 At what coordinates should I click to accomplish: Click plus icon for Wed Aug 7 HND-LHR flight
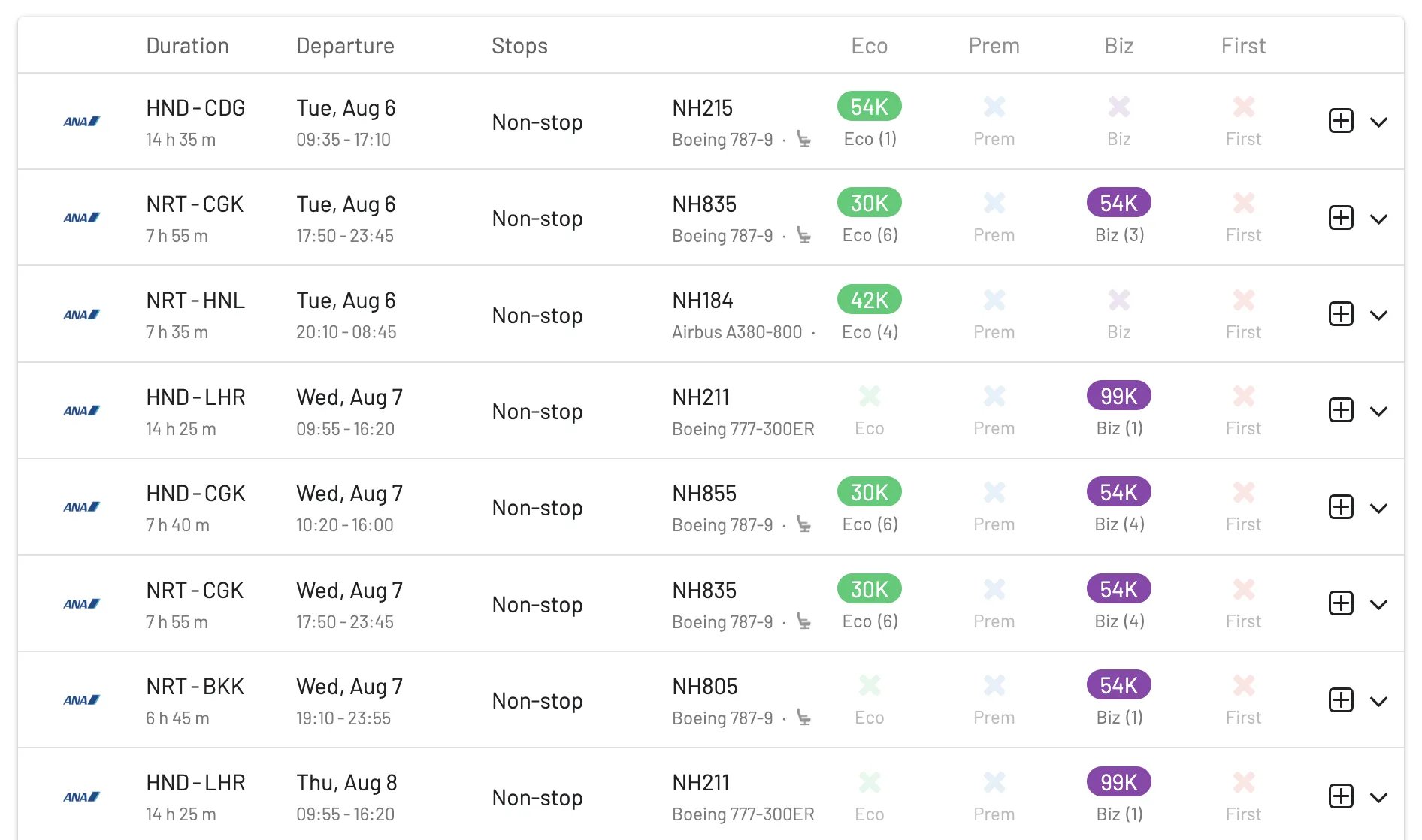1341,410
